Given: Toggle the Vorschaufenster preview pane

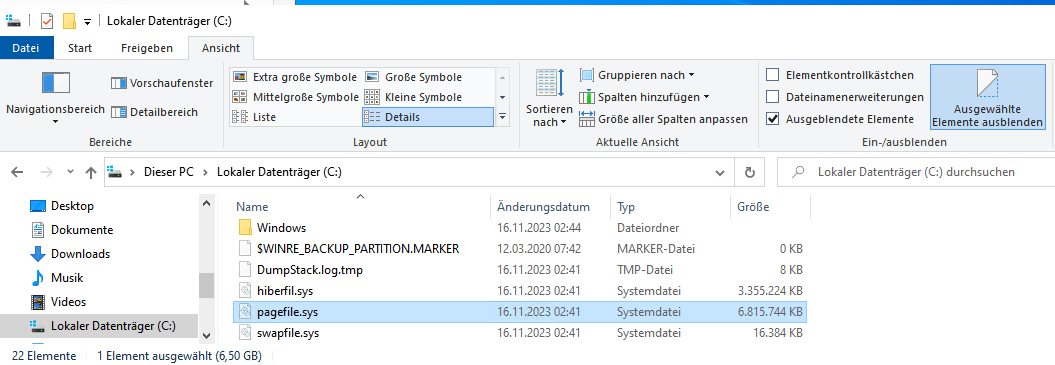Looking at the screenshot, I should pos(162,83).
